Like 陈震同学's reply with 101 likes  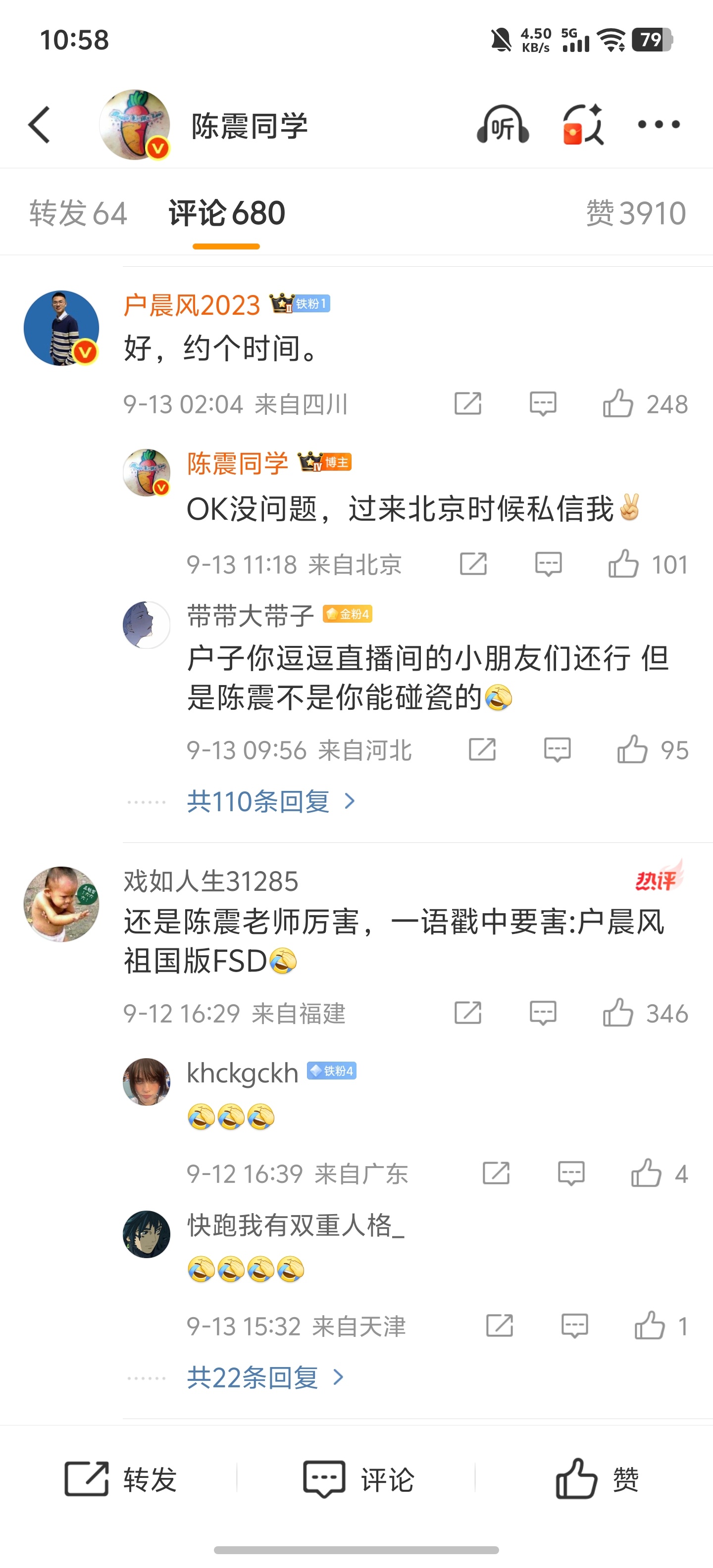pos(648,564)
